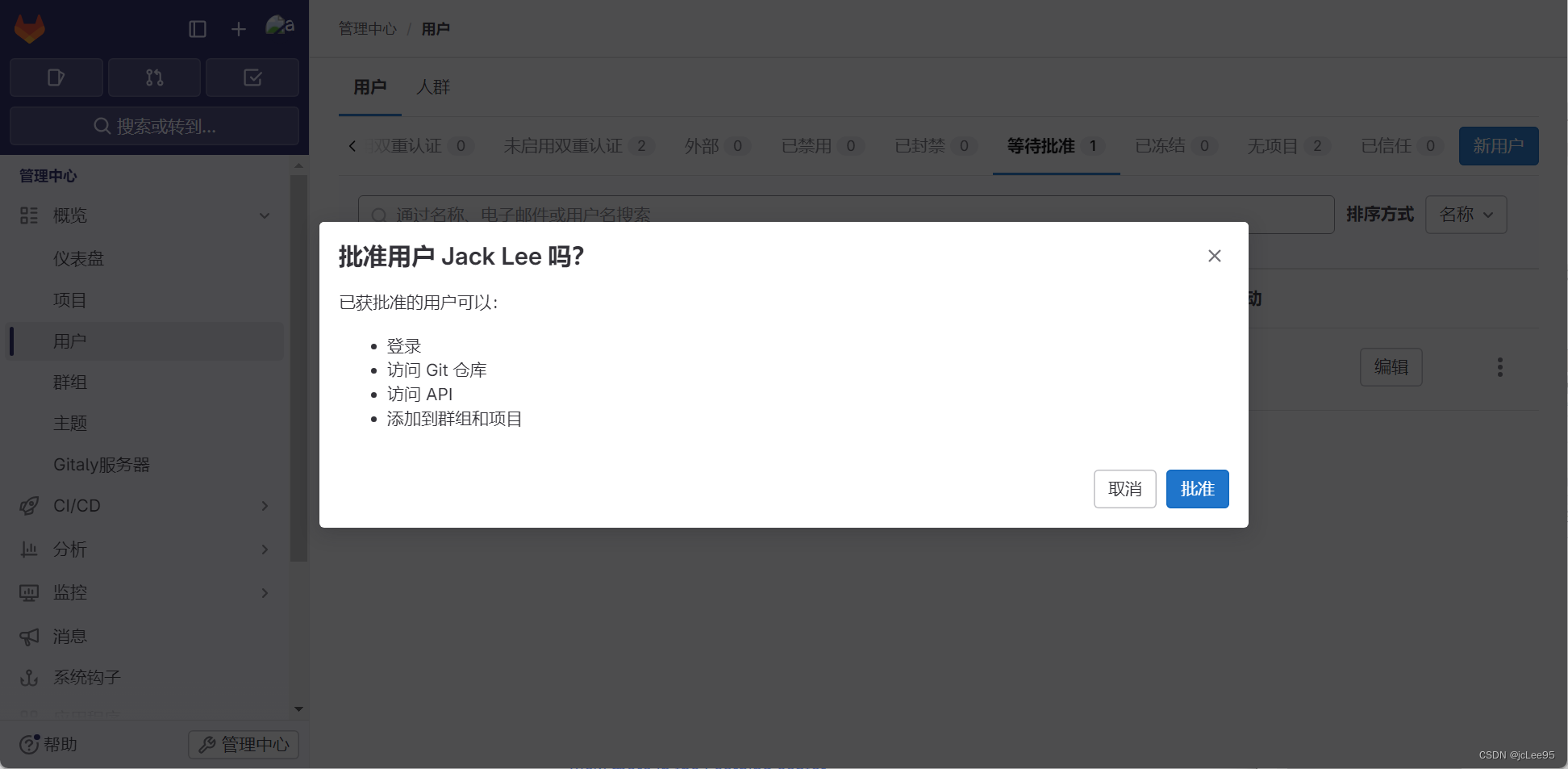Click the 分析 chart icon
Viewport: 1568px width, 769px height.
tap(29, 550)
